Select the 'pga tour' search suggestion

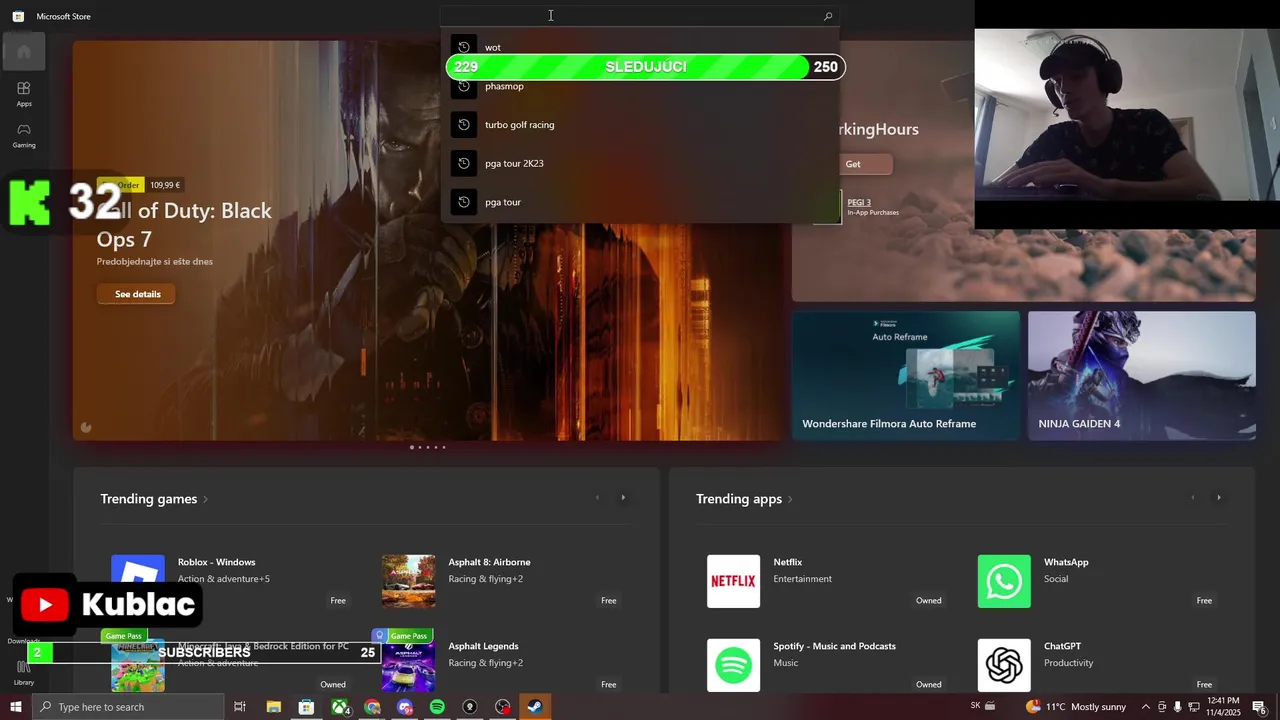click(x=640, y=202)
